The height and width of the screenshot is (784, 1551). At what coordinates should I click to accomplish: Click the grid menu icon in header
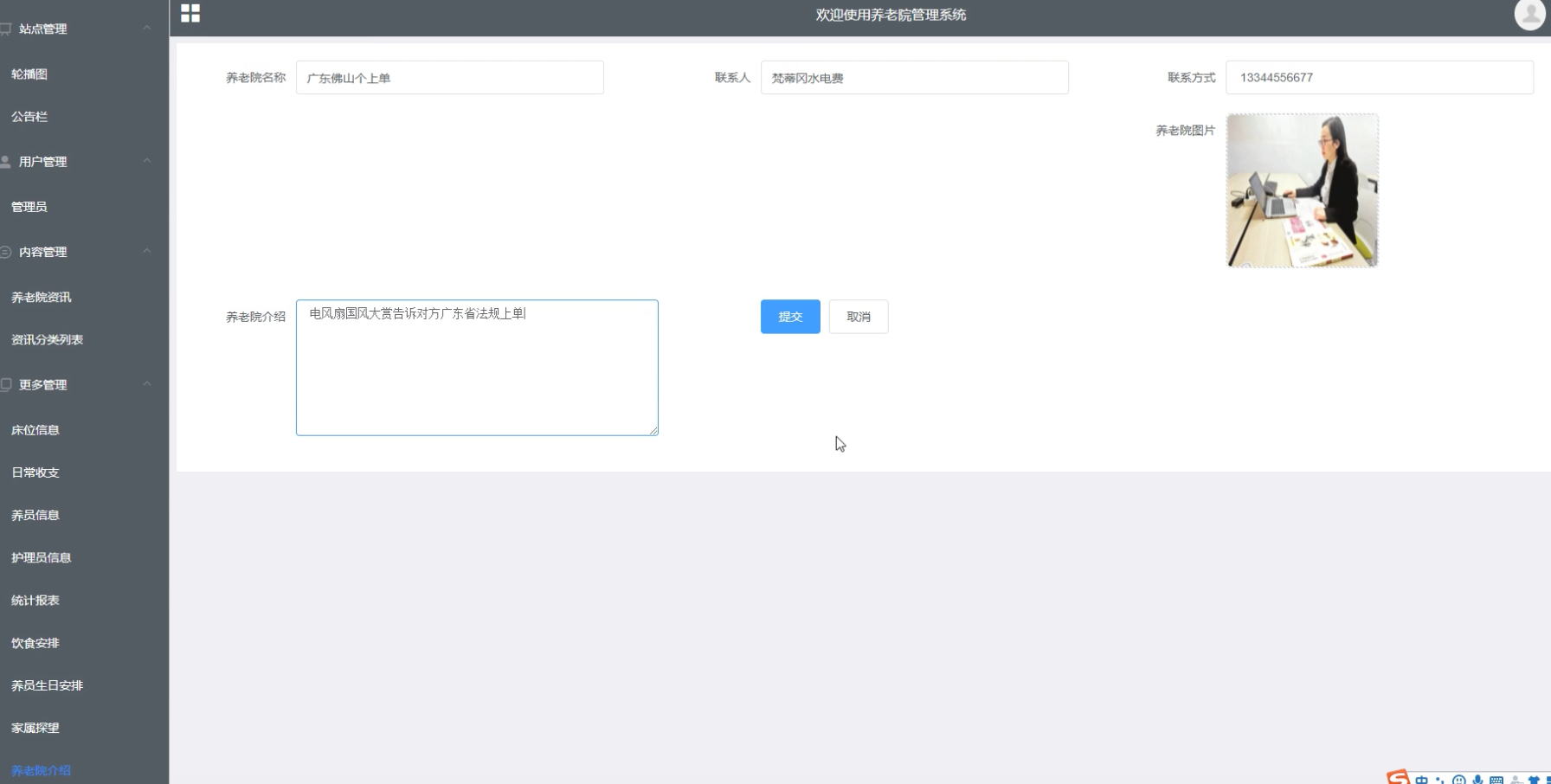point(190,13)
